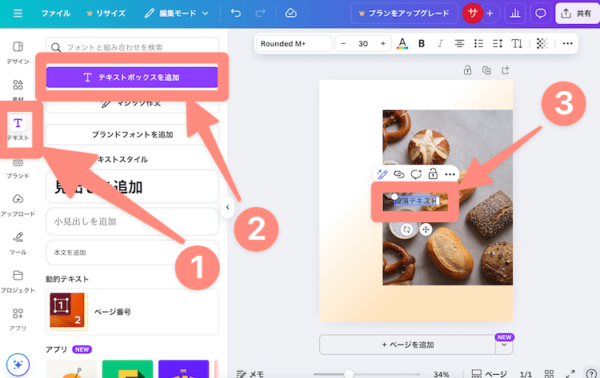Open the アップロード sidebar tab
Viewport: 600px width, 378px height.
(18, 205)
